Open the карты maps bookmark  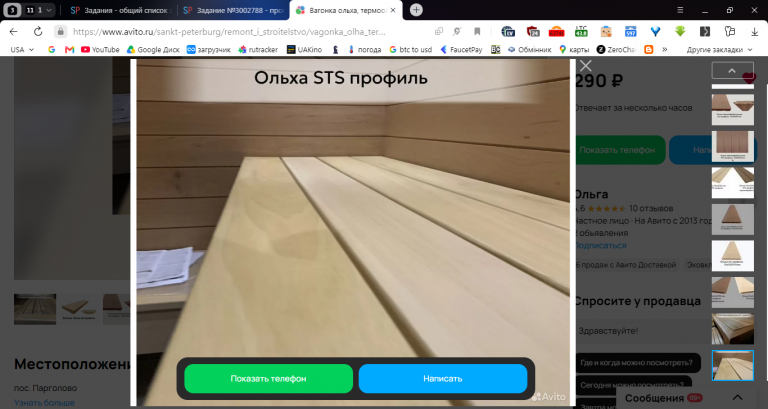pos(574,49)
